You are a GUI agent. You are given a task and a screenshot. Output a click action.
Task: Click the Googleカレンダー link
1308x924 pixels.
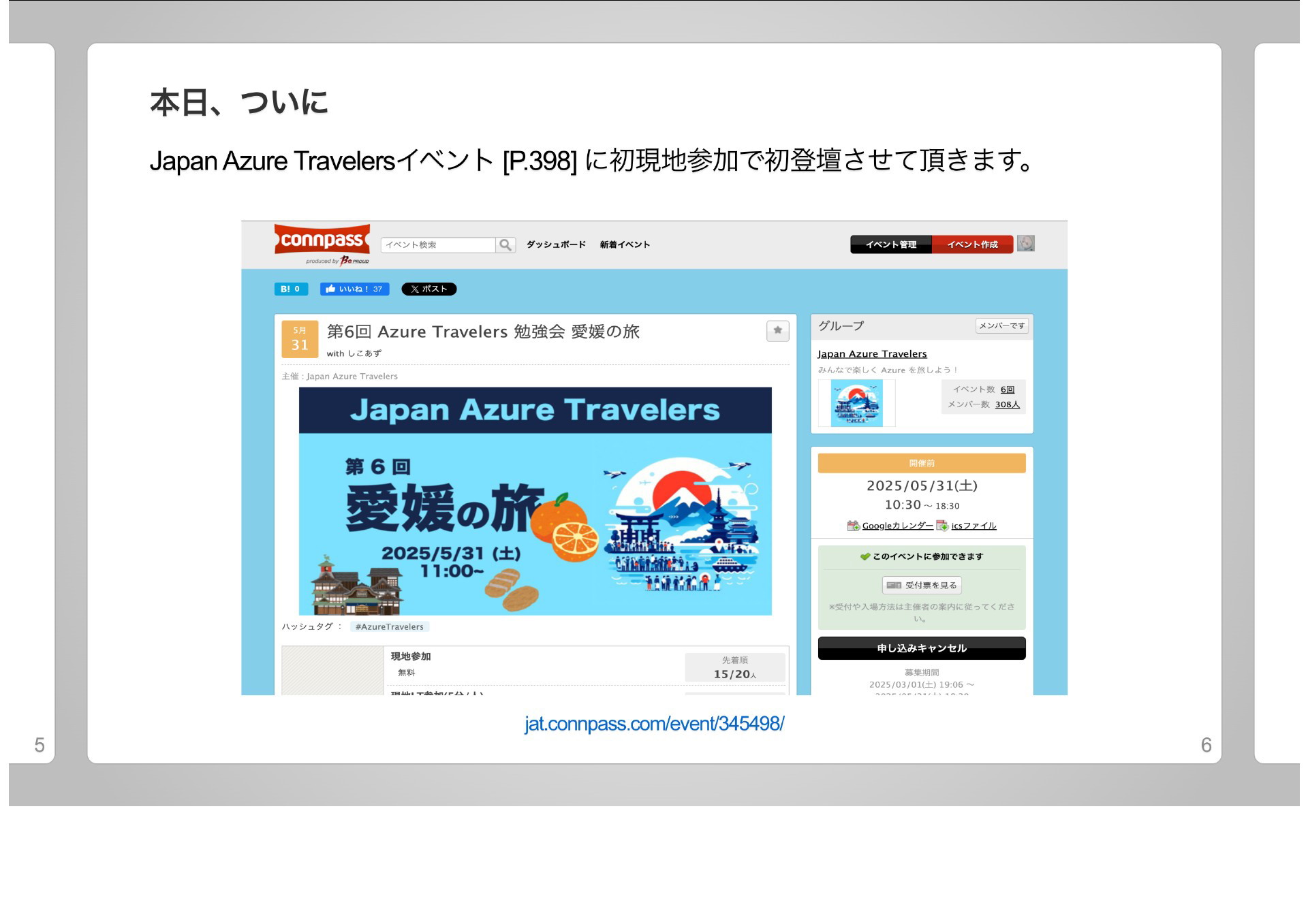point(897,526)
